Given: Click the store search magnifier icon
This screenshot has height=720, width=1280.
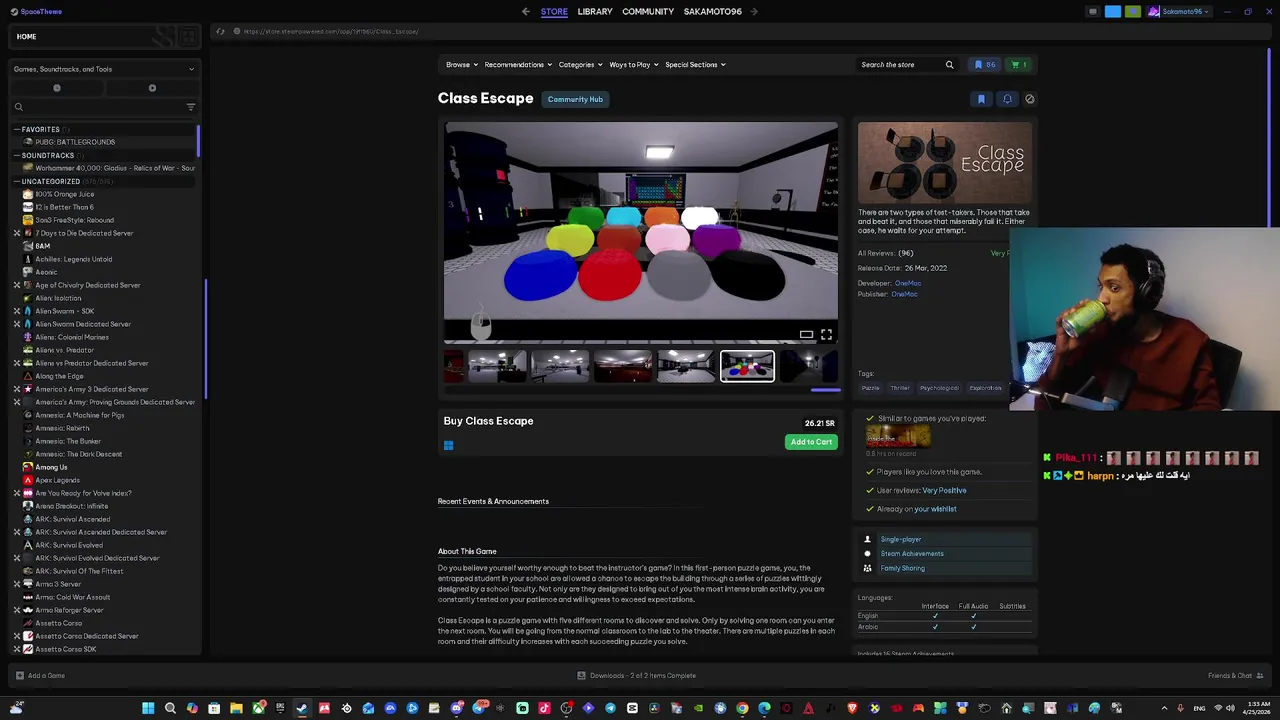Looking at the screenshot, I should [x=950, y=65].
